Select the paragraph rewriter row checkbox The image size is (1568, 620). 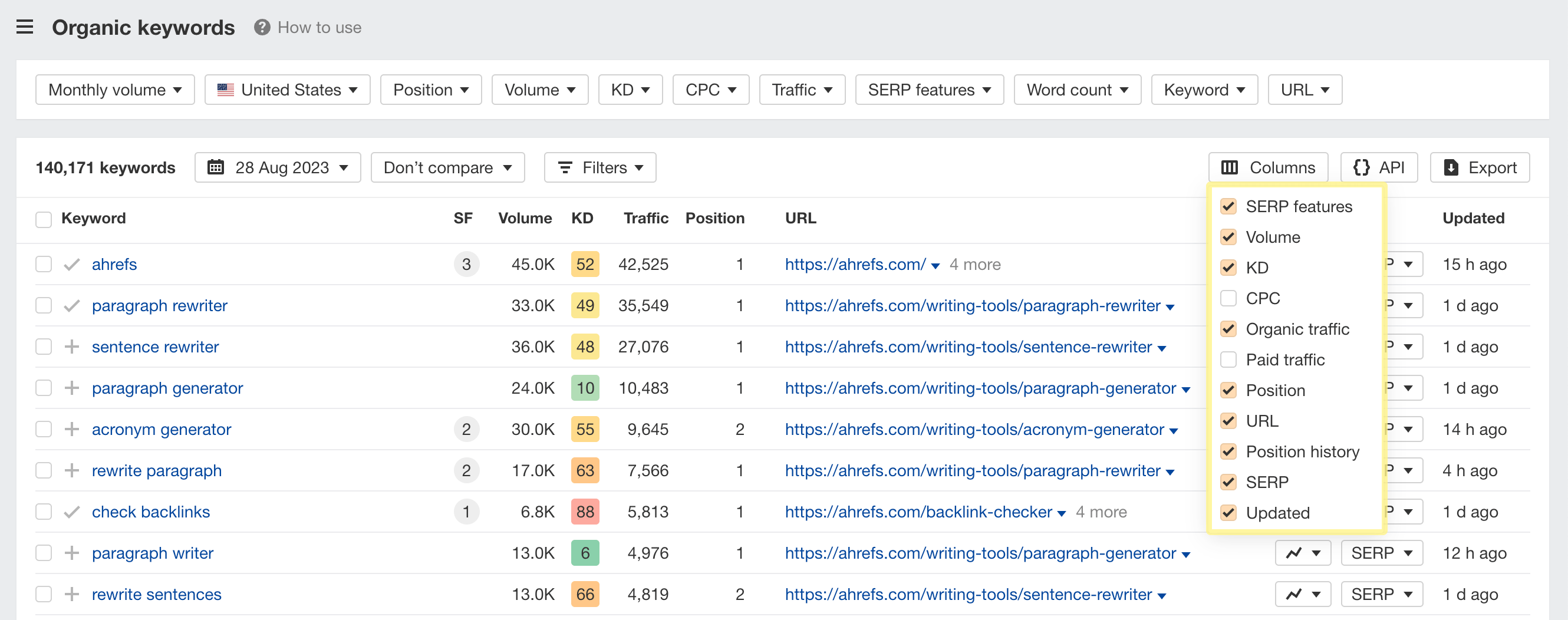[43, 305]
